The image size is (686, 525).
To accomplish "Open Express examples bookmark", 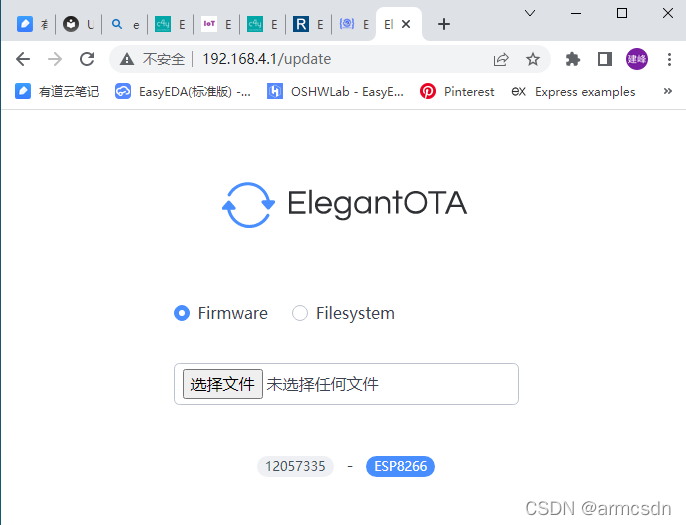I will [573, 91].
